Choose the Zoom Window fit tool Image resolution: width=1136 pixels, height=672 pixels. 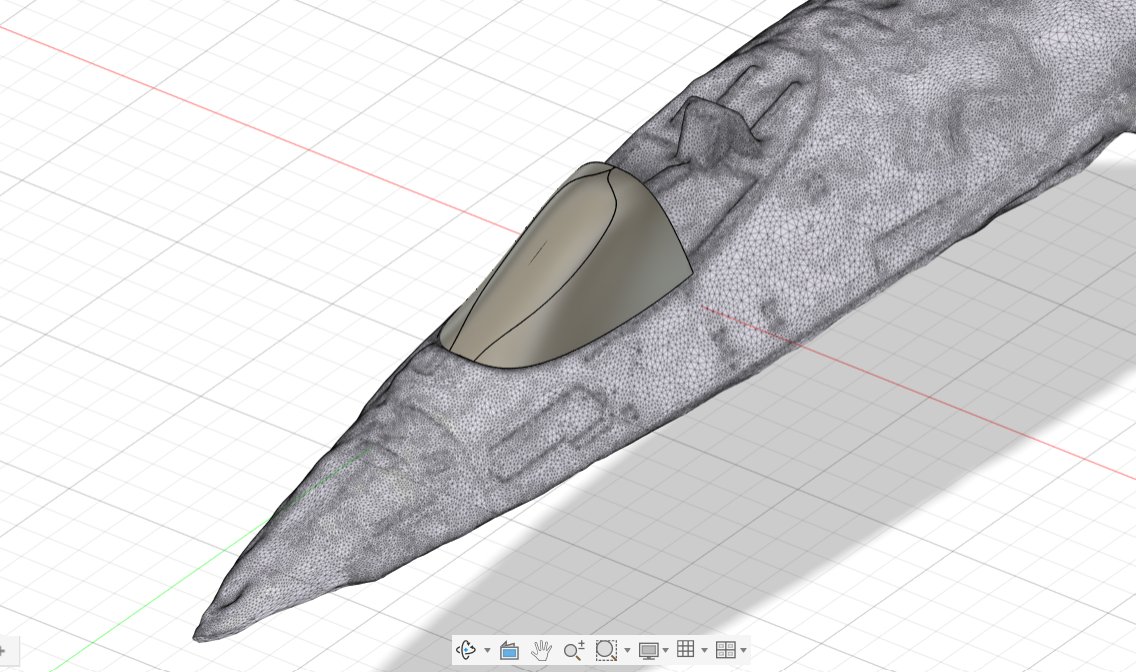click(606, 650)
